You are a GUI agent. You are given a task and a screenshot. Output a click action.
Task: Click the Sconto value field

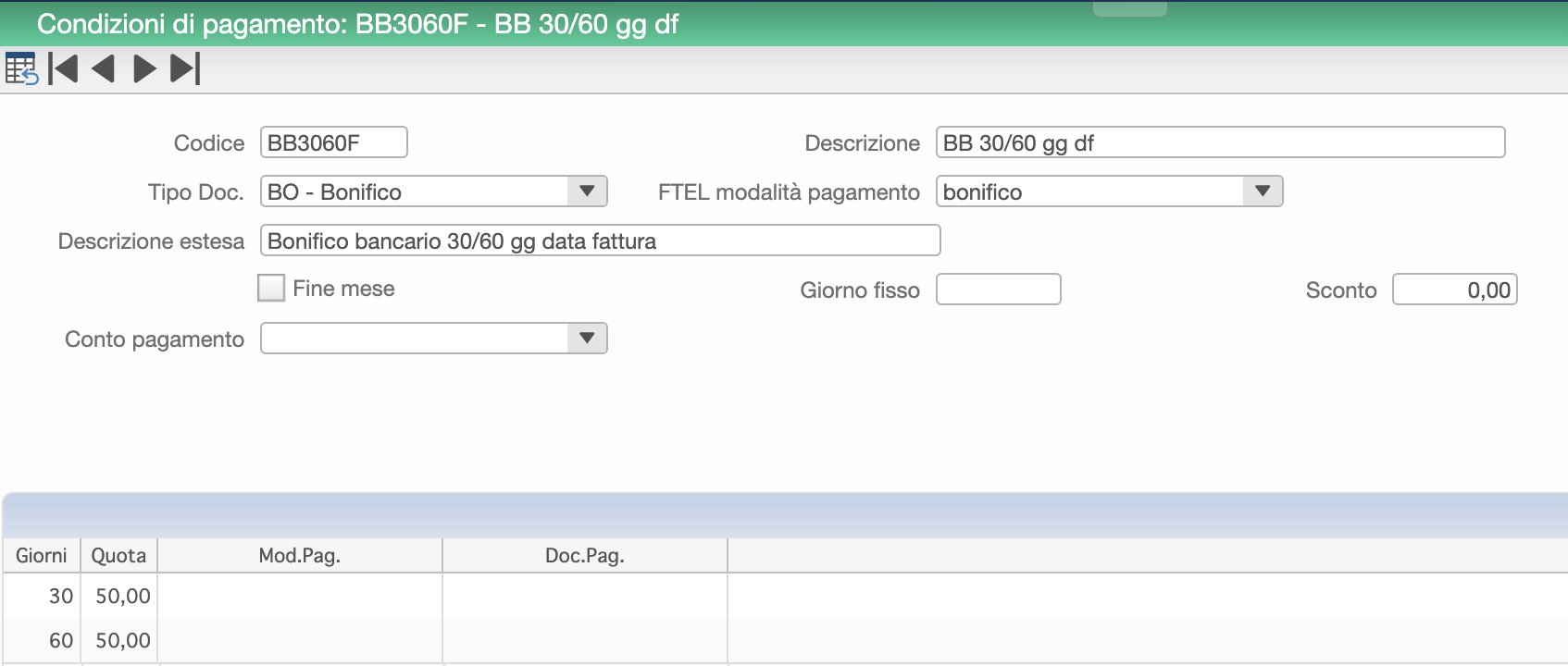pyautogui.click(x=1455, y=290)
